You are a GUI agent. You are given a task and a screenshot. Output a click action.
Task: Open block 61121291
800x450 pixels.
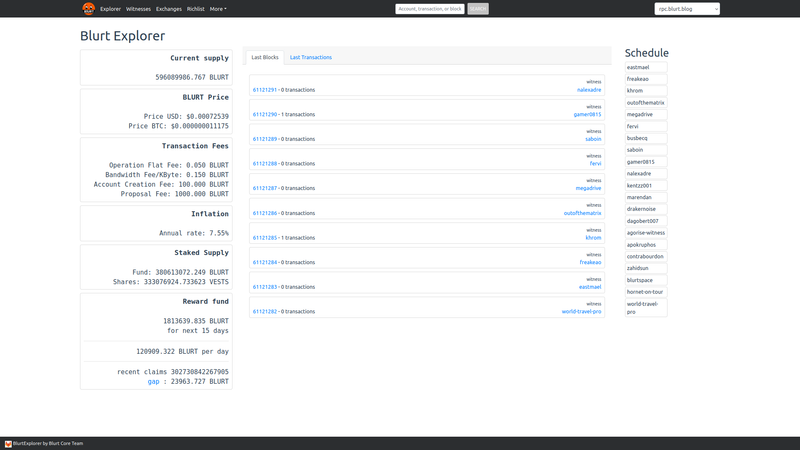point(265,90)
